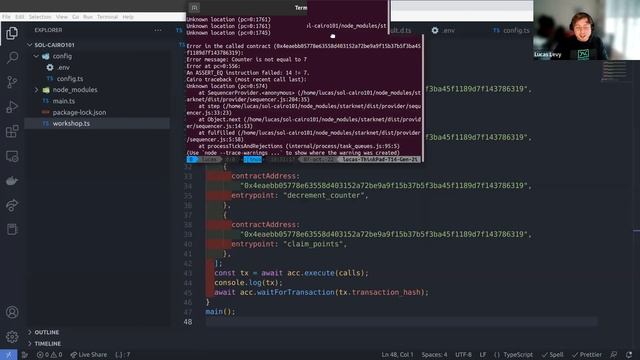
Task: Toggle the Spell checker status item
Action: [x=552, y=355]
